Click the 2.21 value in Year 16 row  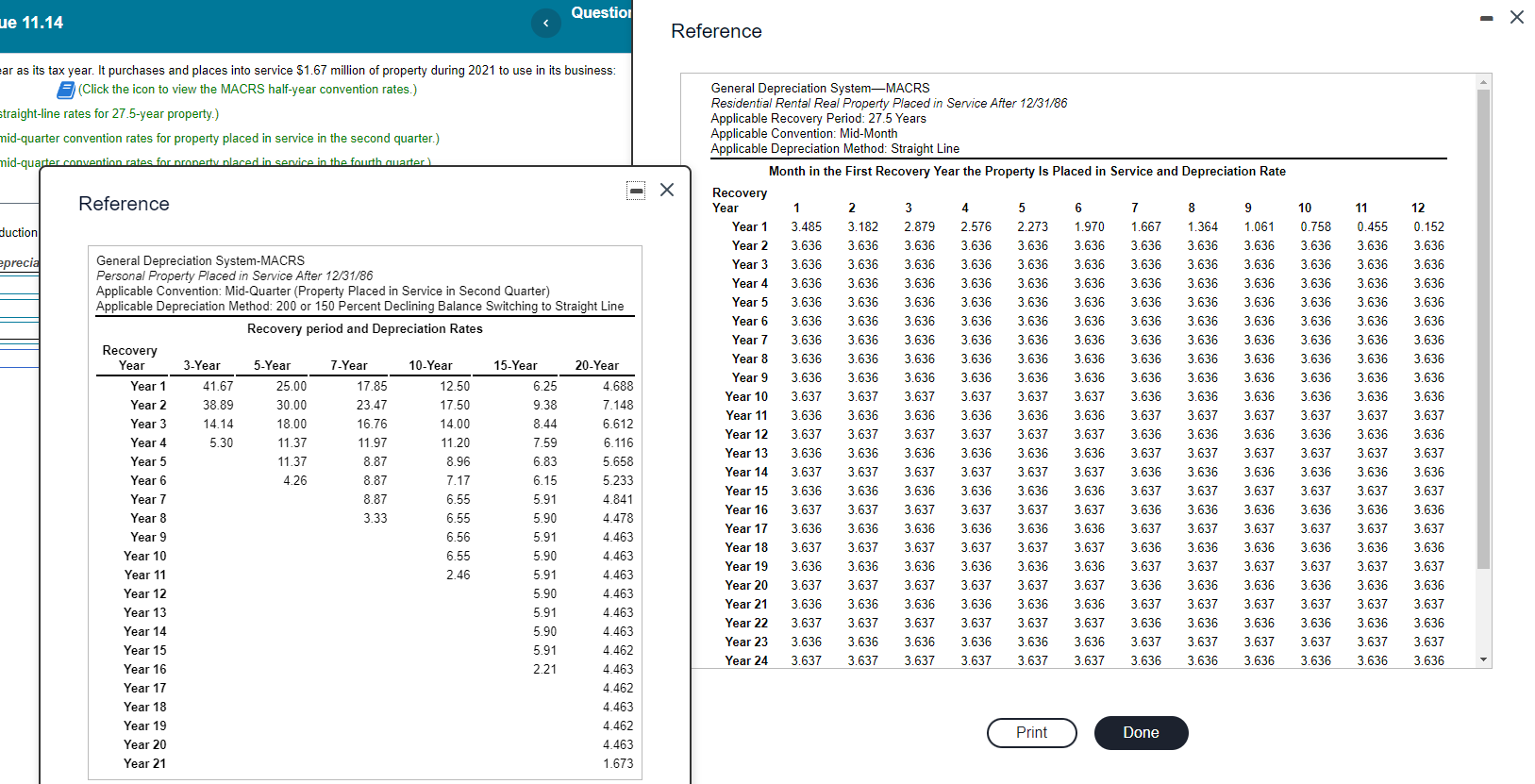click(544, 670)
